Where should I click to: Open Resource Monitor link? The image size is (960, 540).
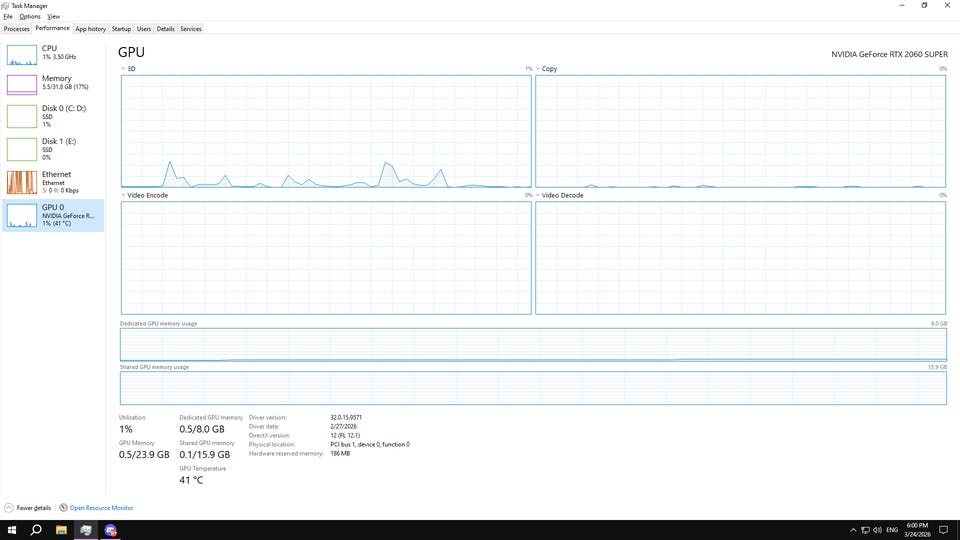coord(101,508)
